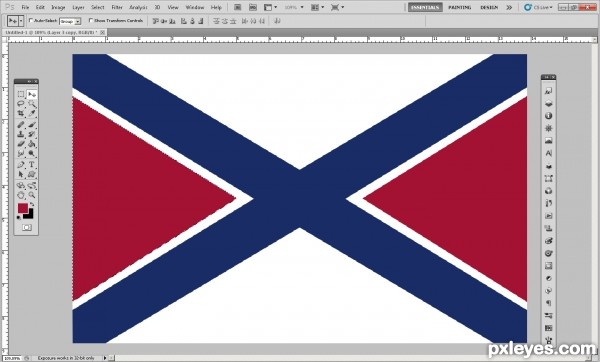Select the Quick Selection wand tool

coord(32,104)
